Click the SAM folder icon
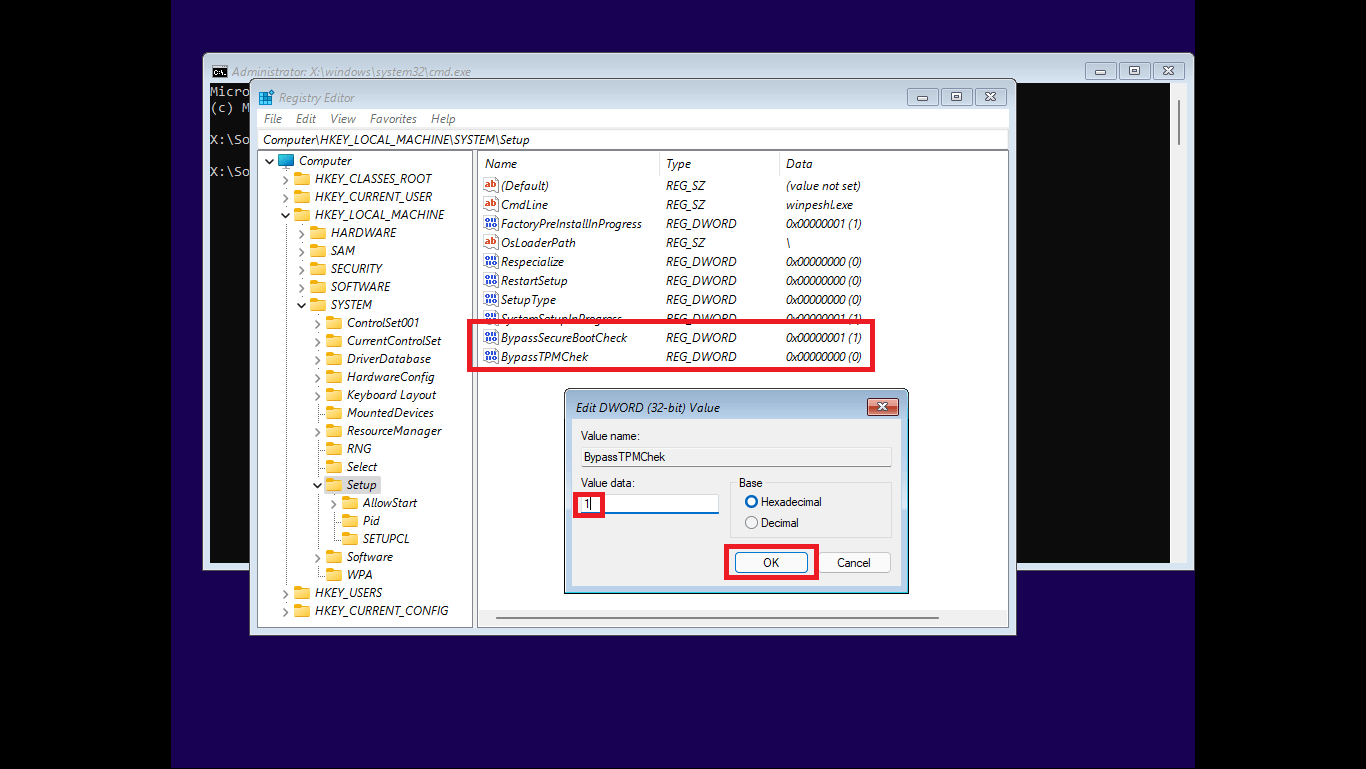1366x769 pixels. [x=318, y=250]
